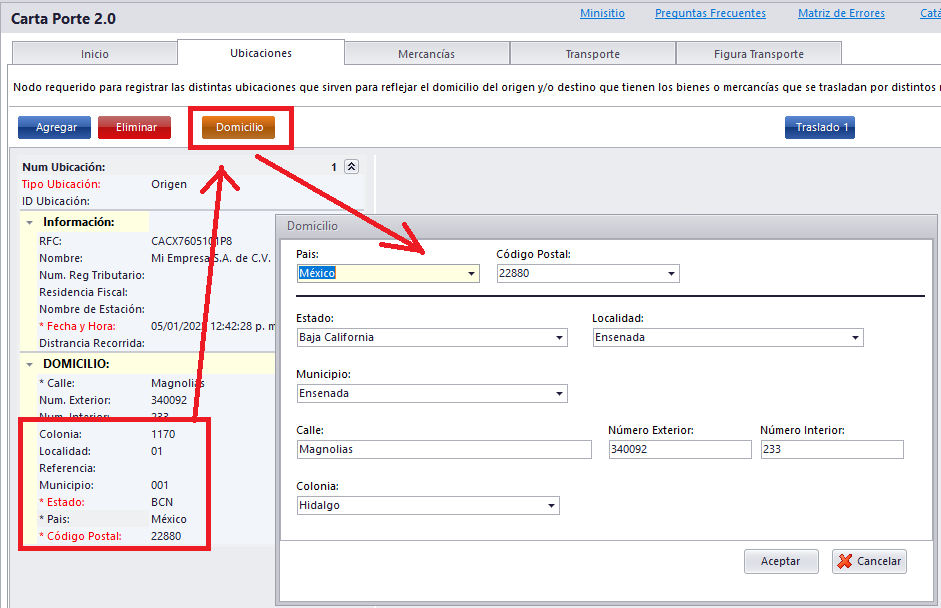This screenshot has height=608, width=941.
Task: Open the Código Postal dropdown
Action: (x=671, y=274)
